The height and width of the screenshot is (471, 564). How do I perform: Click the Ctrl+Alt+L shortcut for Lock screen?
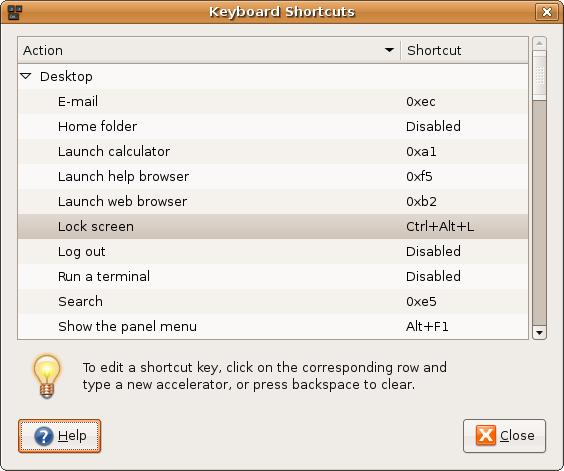[440, 226]
